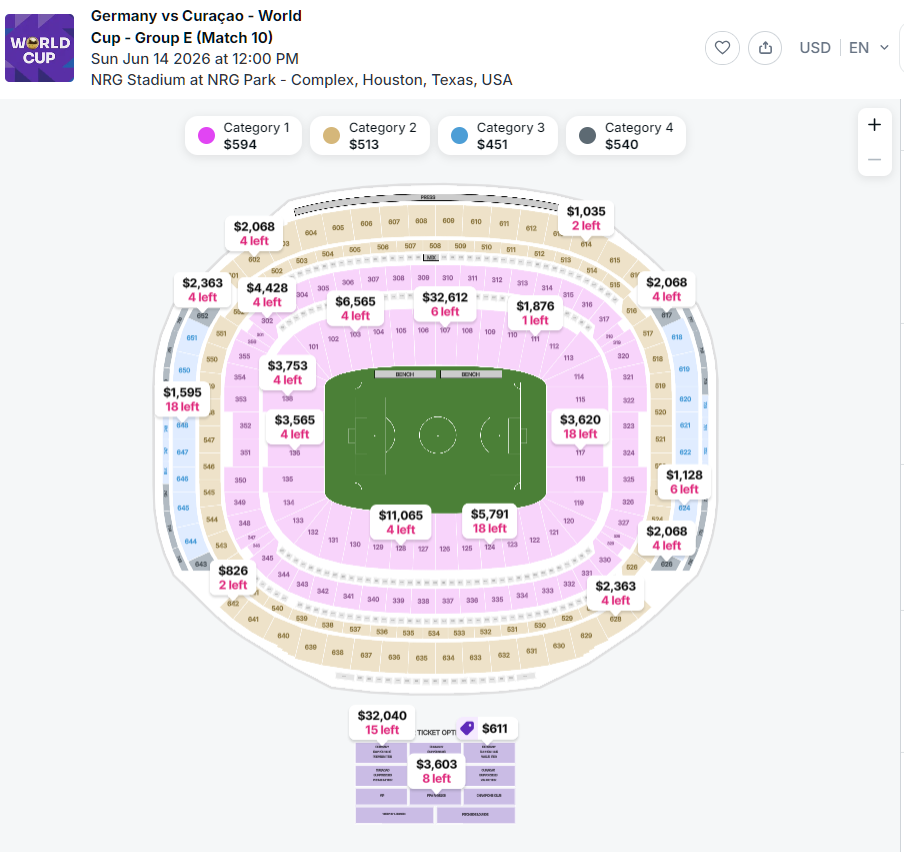Image resolution: width=904 pixels, height=852 pixels.
Task: Click the World Cup logo
Action: (x=39, y=48)
